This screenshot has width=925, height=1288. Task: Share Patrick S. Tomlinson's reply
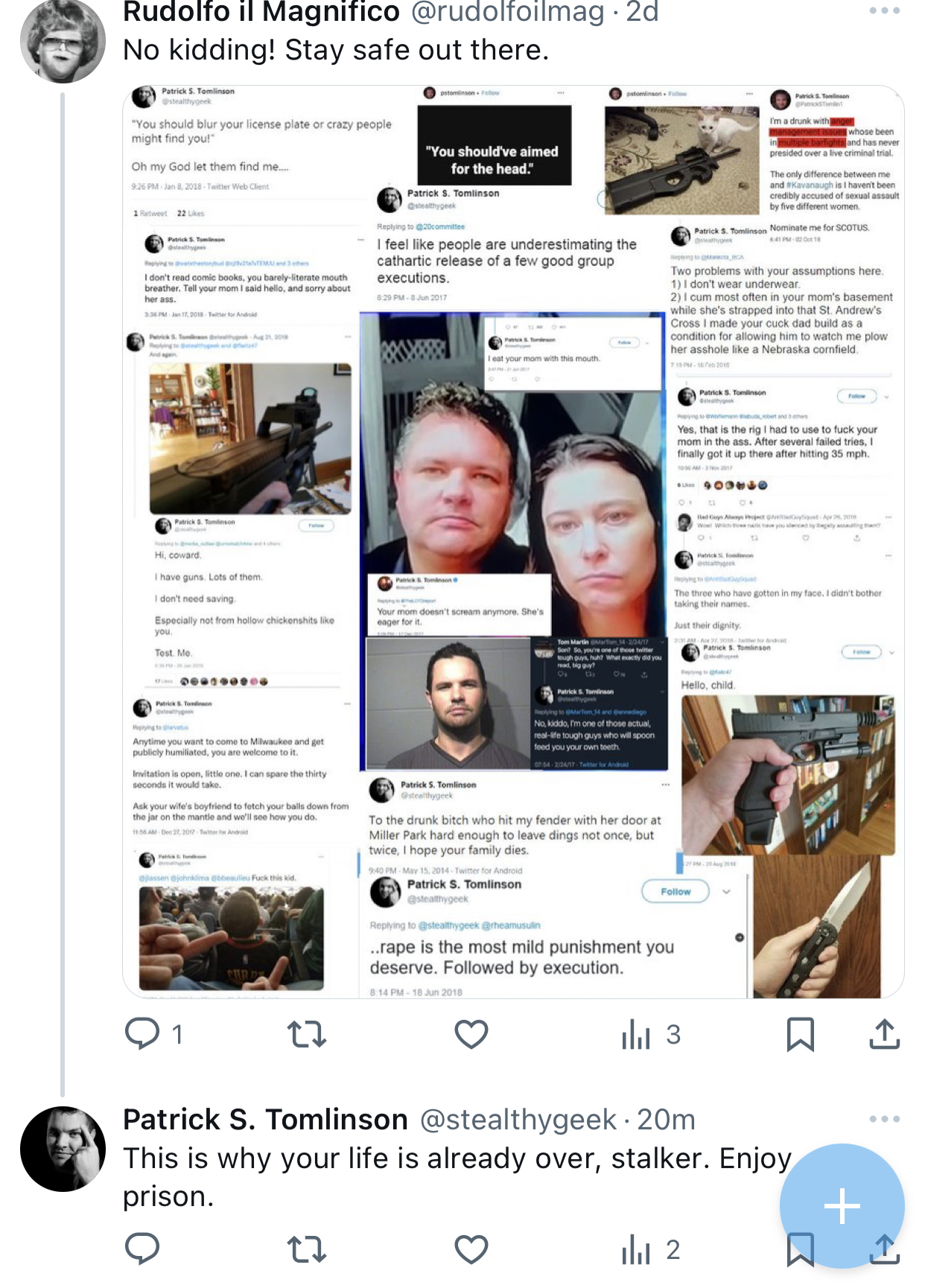885,1249
